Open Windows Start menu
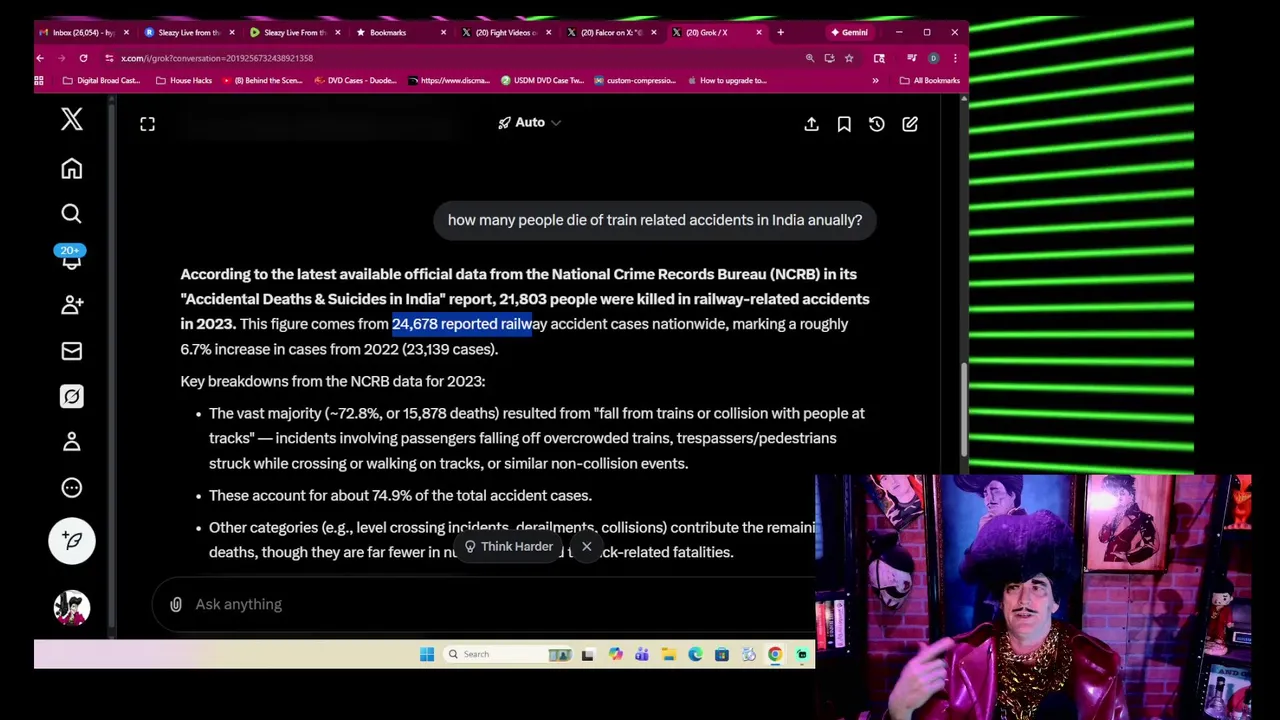The height and width of the screenshot is (720, 1280). [427, 654]
